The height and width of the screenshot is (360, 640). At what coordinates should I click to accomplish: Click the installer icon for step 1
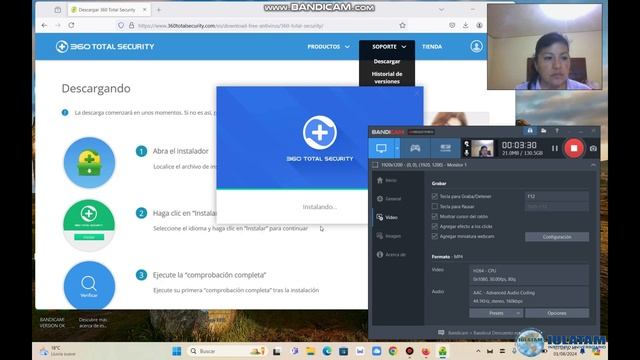point(89,162)
